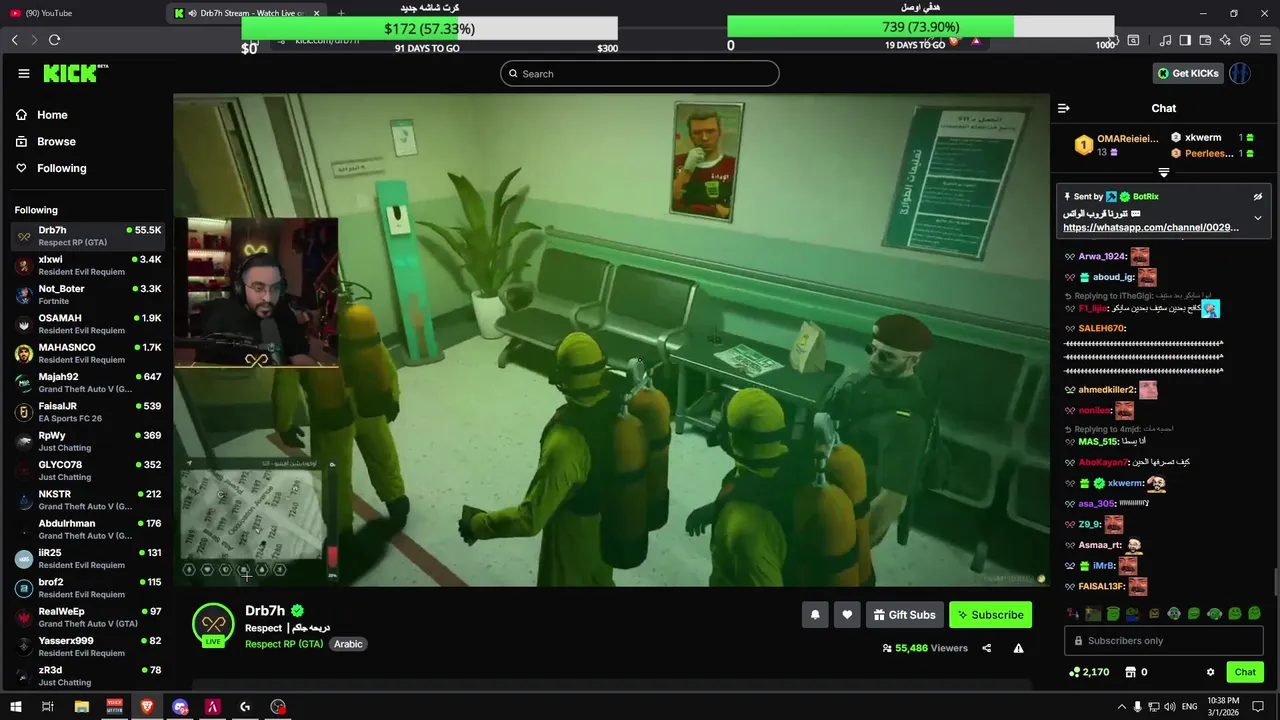Open FaisalJR channel in Following list
The height and width of the screenshot is (720, 1280).
(88, 412)
